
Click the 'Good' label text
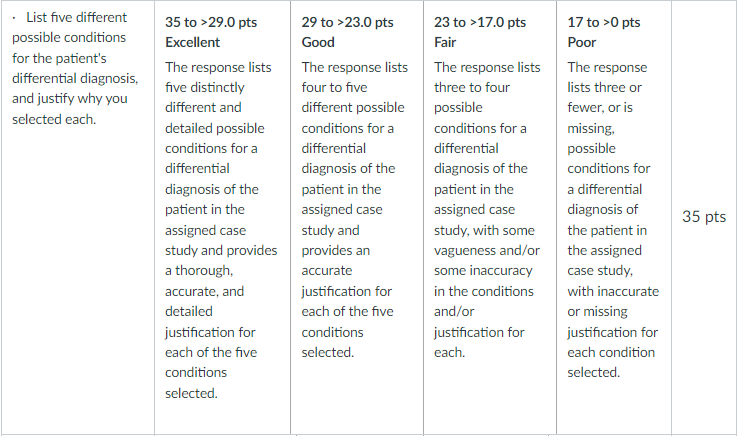point(318,42)
